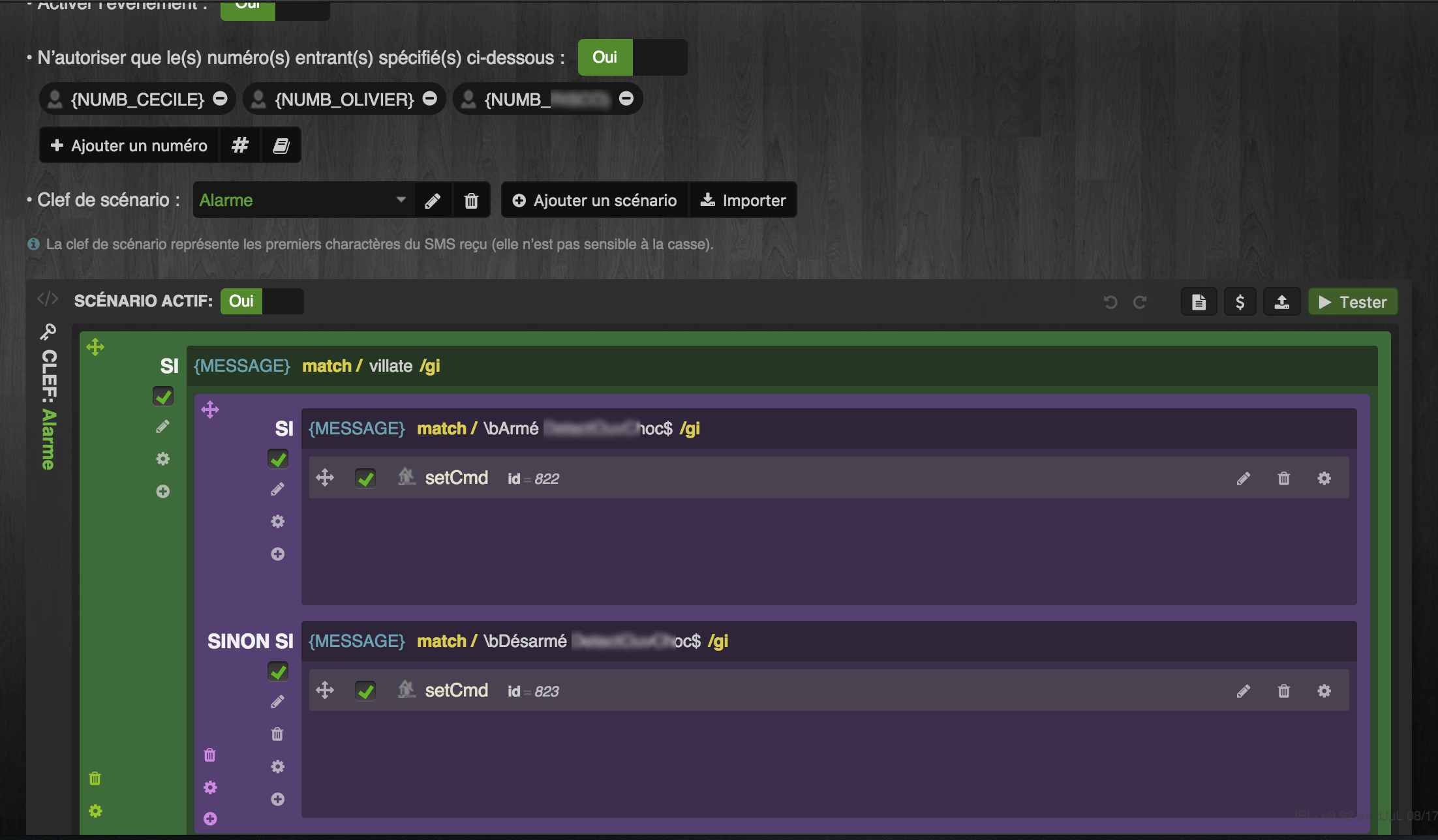Toggle the active checkbox for SI block
Image resolution: width=1438 pixels, height=840 pixels.
[163, 395]
